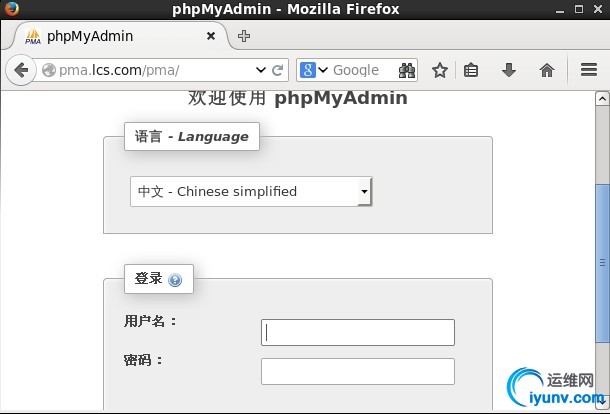Open a new tab with the plus button
Viewport: 610px width, 414px height.
tap(244, 36)
